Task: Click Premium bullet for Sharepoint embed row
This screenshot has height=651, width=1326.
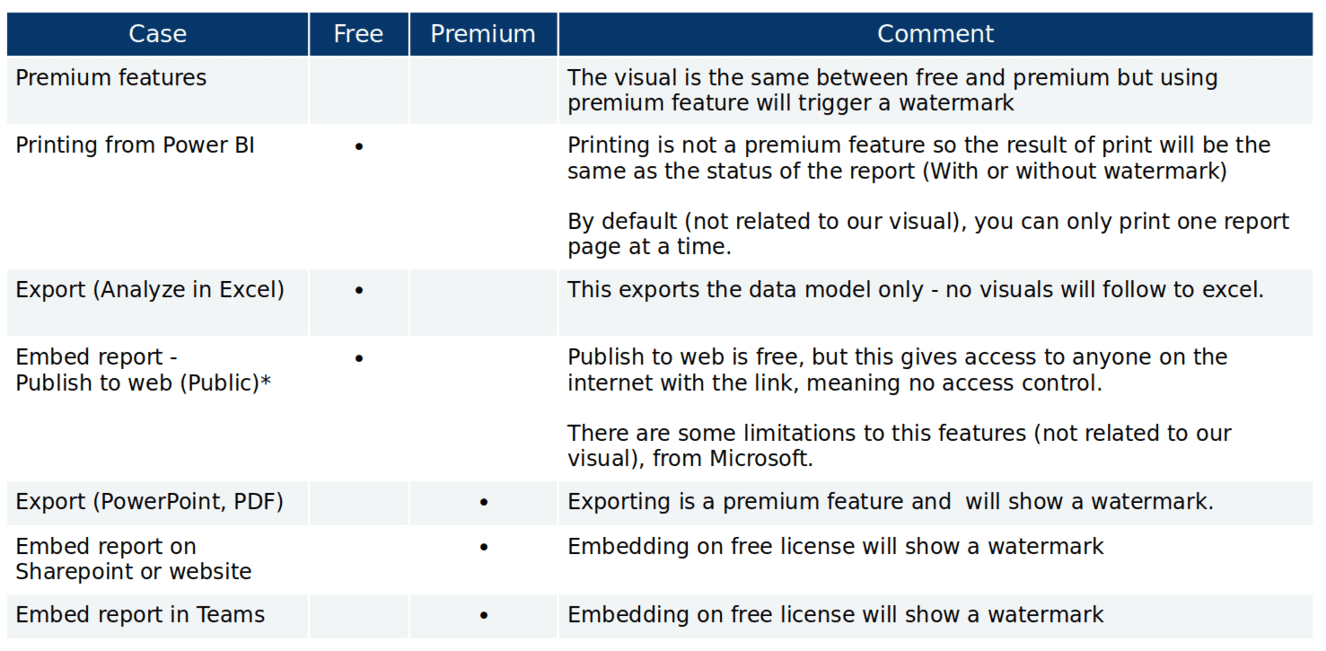Action: (x=484, y=548)
